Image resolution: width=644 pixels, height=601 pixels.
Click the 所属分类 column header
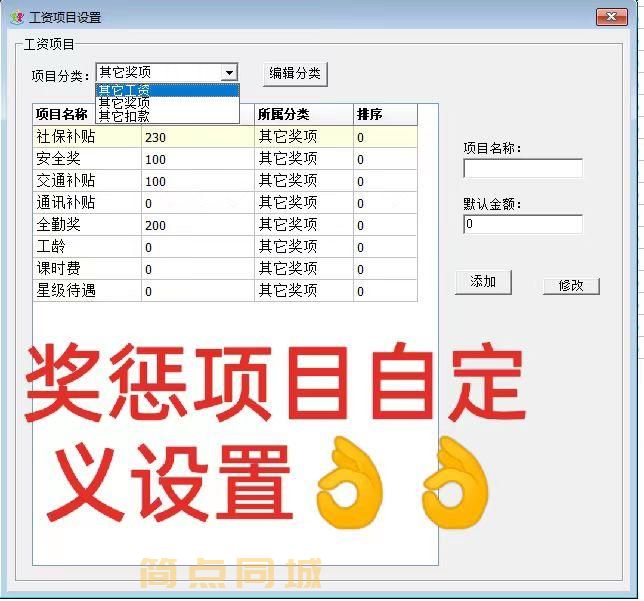[x=304, y=115]
